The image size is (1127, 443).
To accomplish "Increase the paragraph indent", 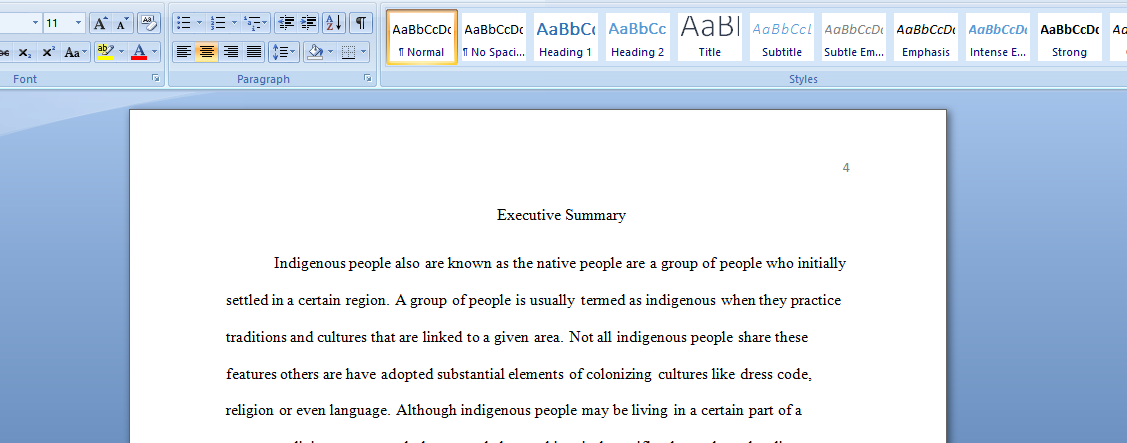I will [x=309, y=24].
